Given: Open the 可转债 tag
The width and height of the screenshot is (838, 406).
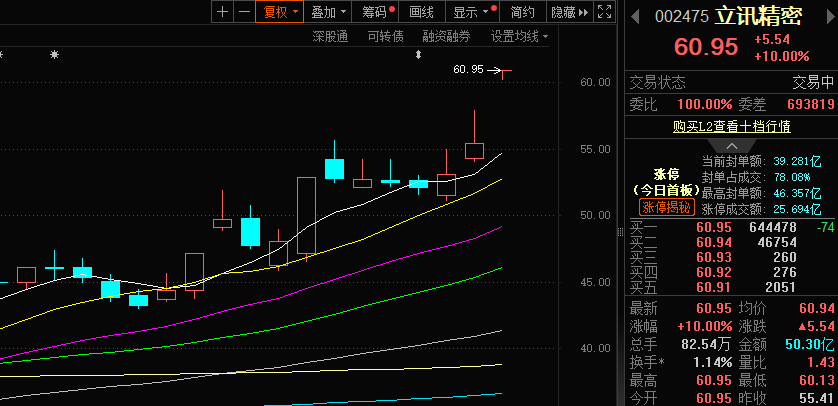Looking at the screenshot, I should coord(385,37).
